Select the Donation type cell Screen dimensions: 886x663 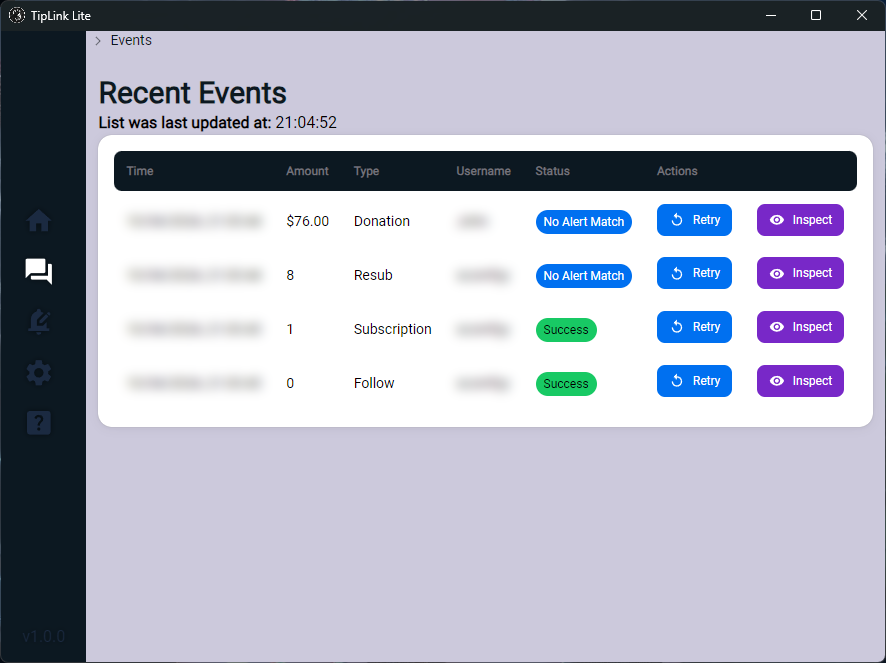click(x=381, y=221)
